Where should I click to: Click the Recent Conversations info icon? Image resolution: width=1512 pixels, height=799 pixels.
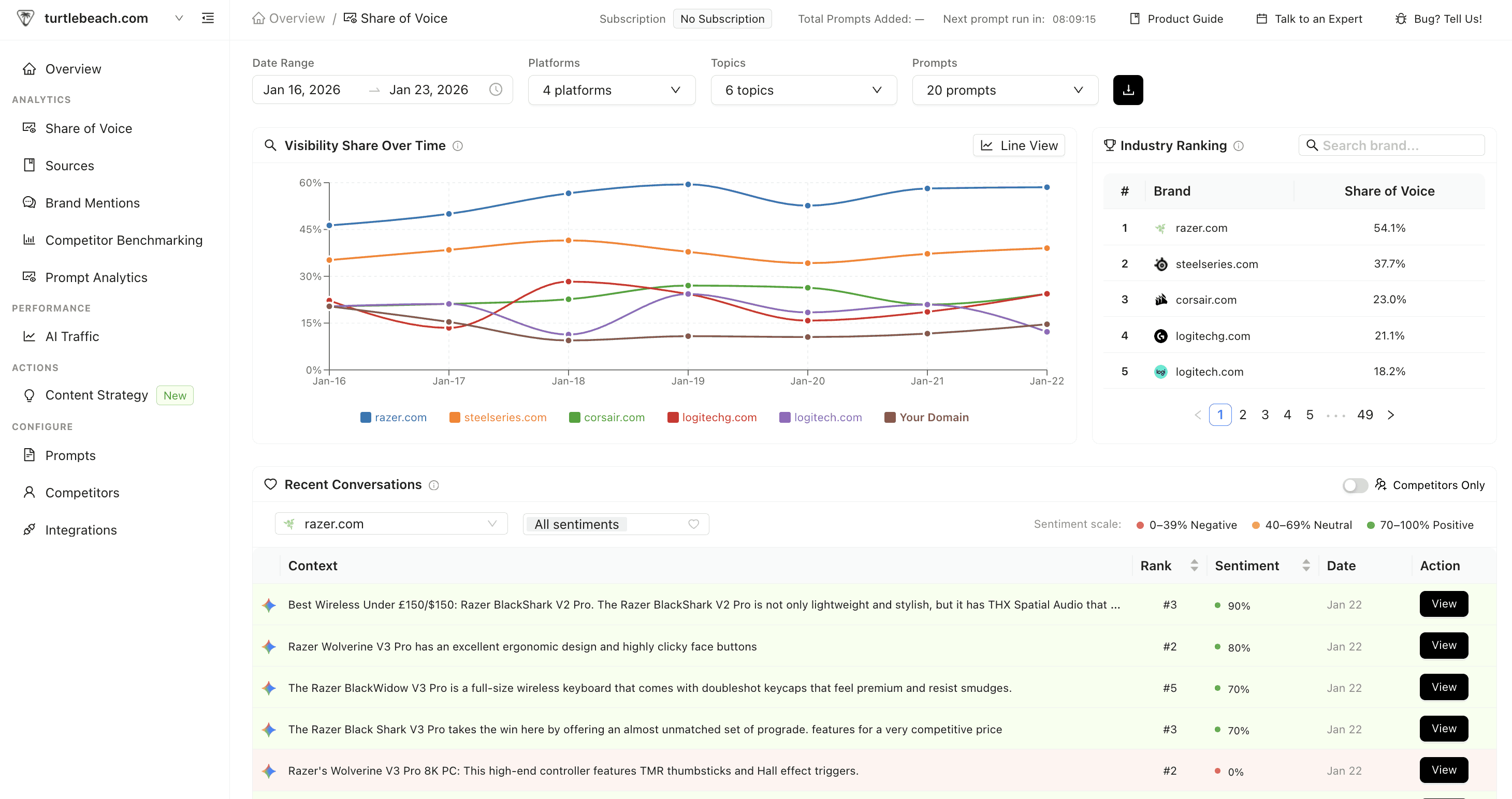pos(434,485)
